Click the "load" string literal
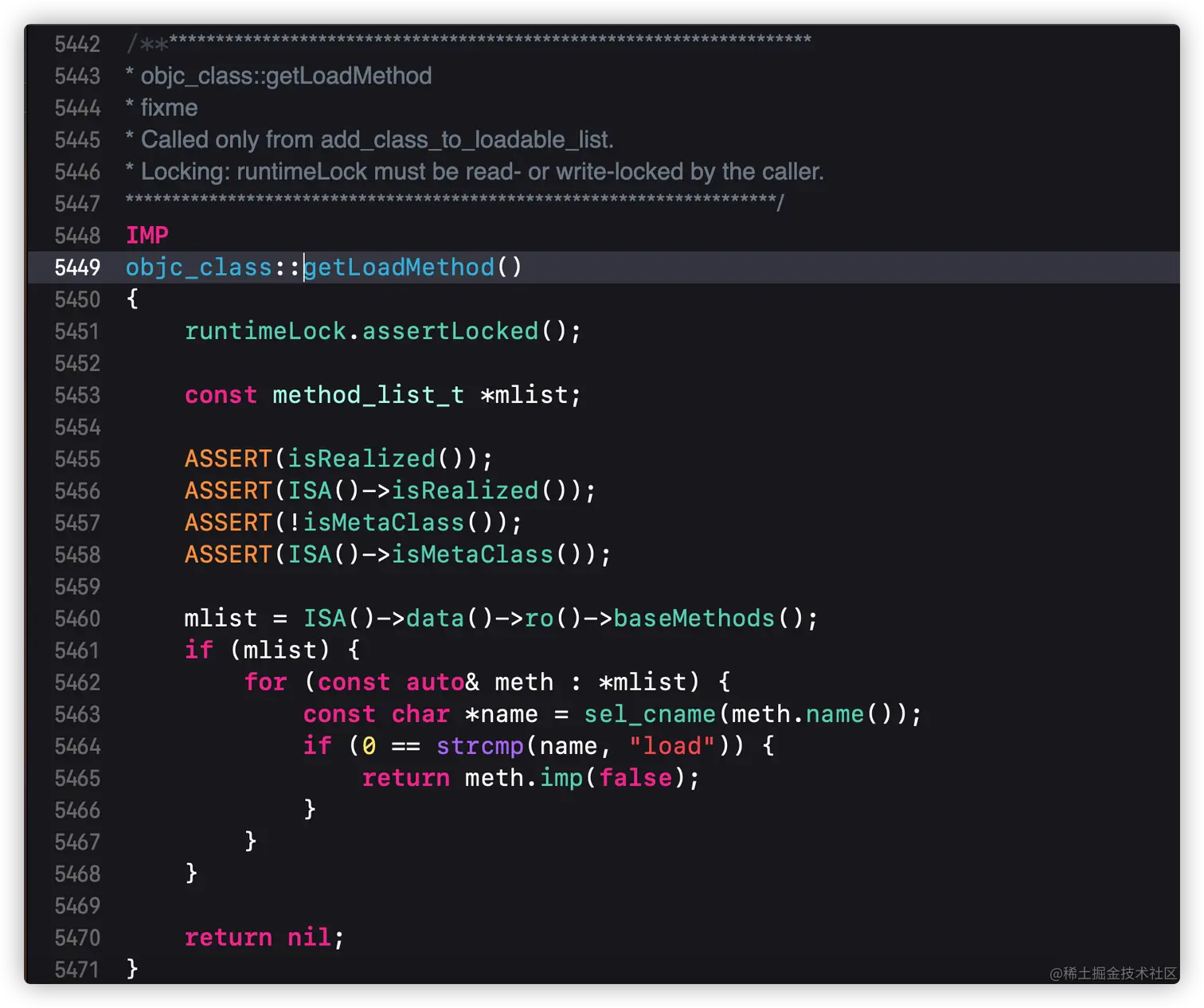 coord(672,746)
